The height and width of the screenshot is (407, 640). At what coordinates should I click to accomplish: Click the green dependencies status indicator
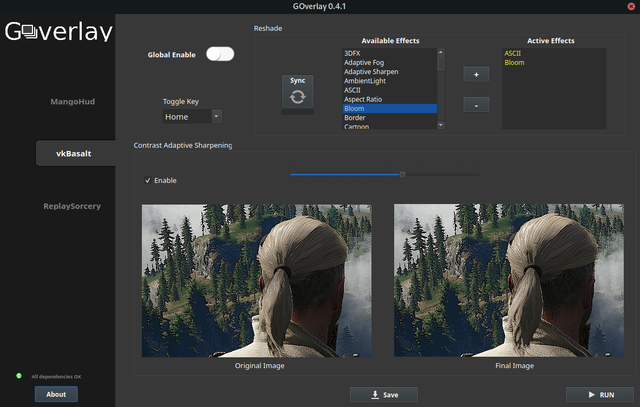coord(19,376)
